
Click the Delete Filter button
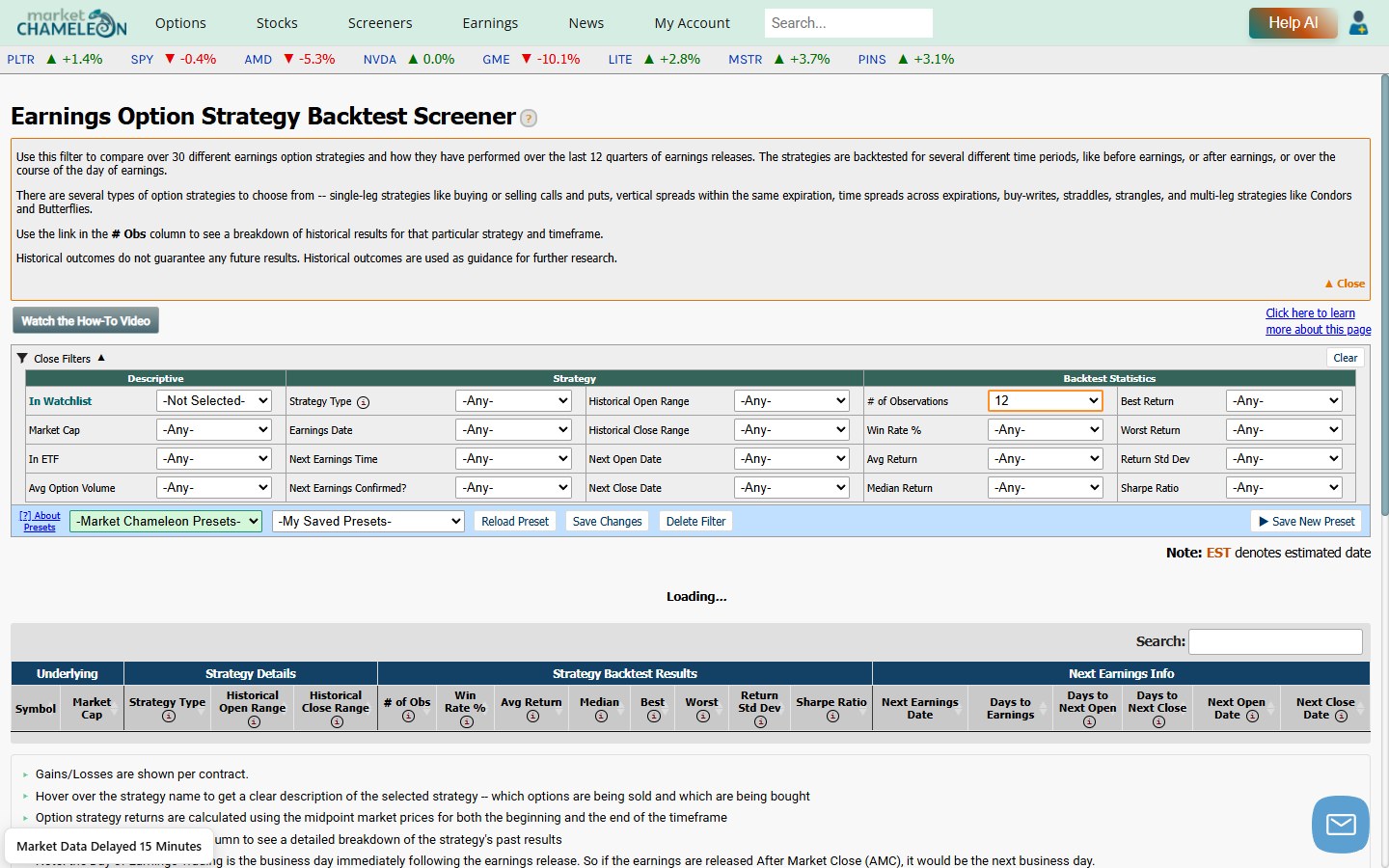[x=695, y=522]
